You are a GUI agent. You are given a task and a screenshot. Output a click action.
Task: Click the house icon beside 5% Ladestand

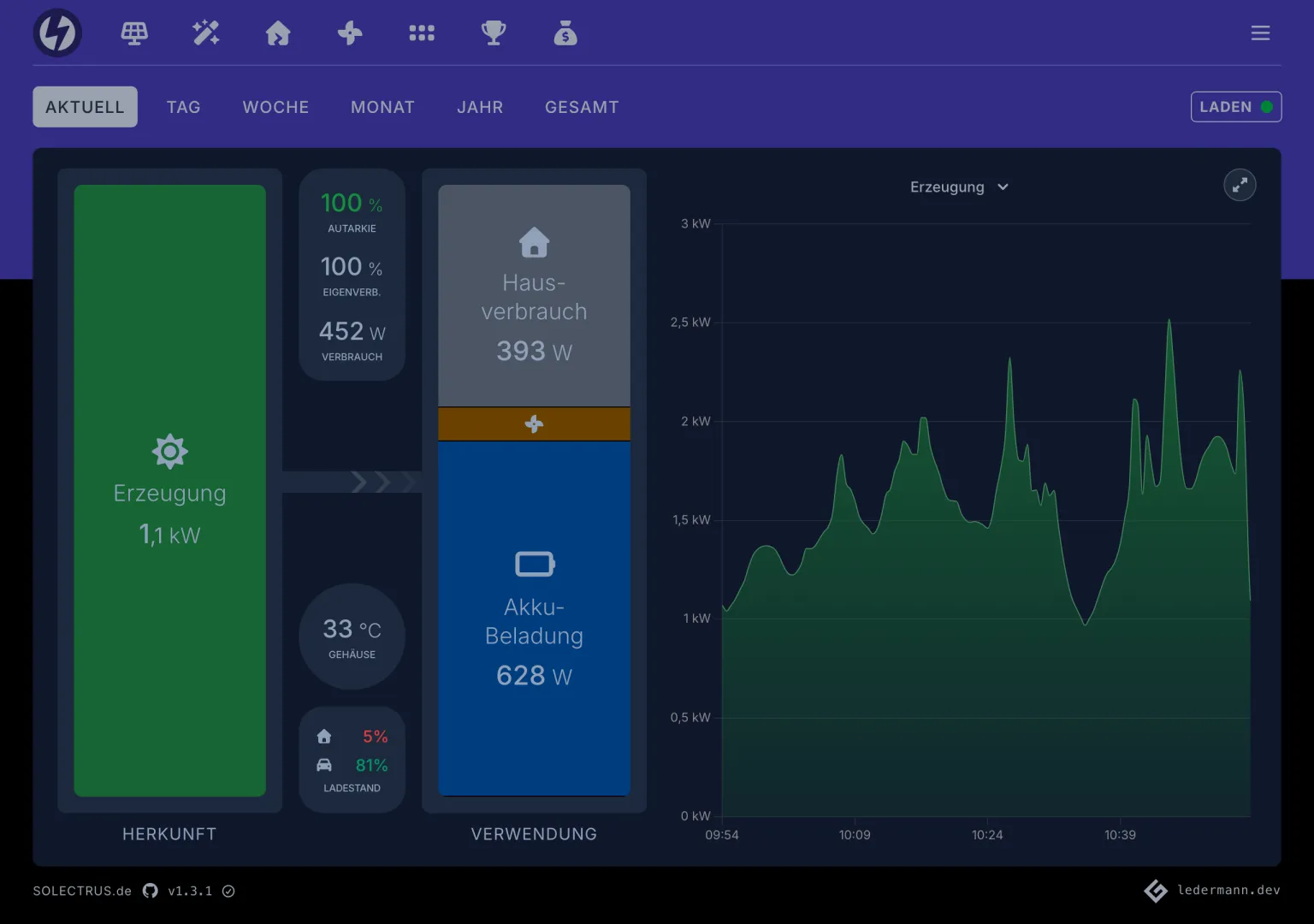[323, 737]
